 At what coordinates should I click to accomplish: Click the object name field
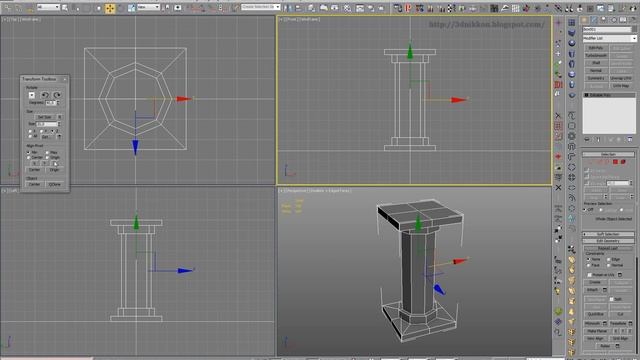tap(607, 30)
